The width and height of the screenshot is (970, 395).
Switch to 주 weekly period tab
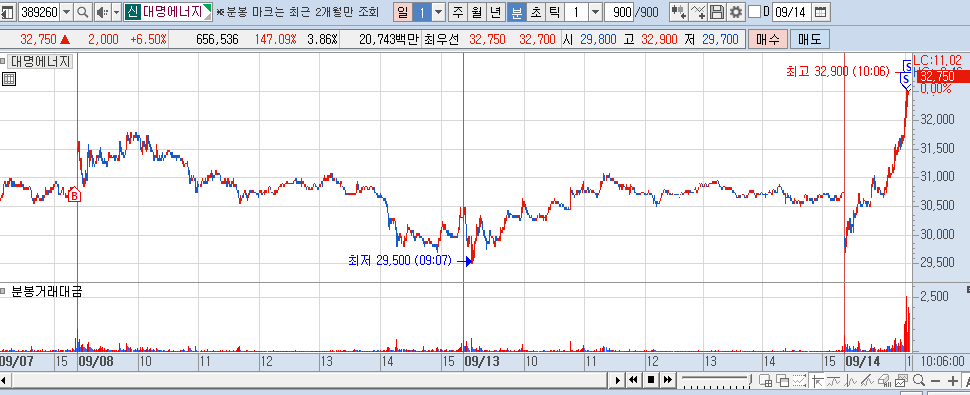457,12
